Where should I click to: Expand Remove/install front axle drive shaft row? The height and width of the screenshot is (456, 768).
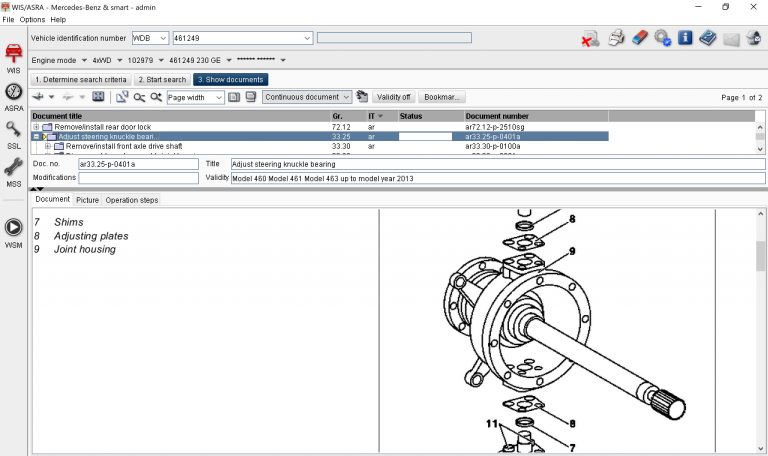pyautogui.click(x=48, y=146)
